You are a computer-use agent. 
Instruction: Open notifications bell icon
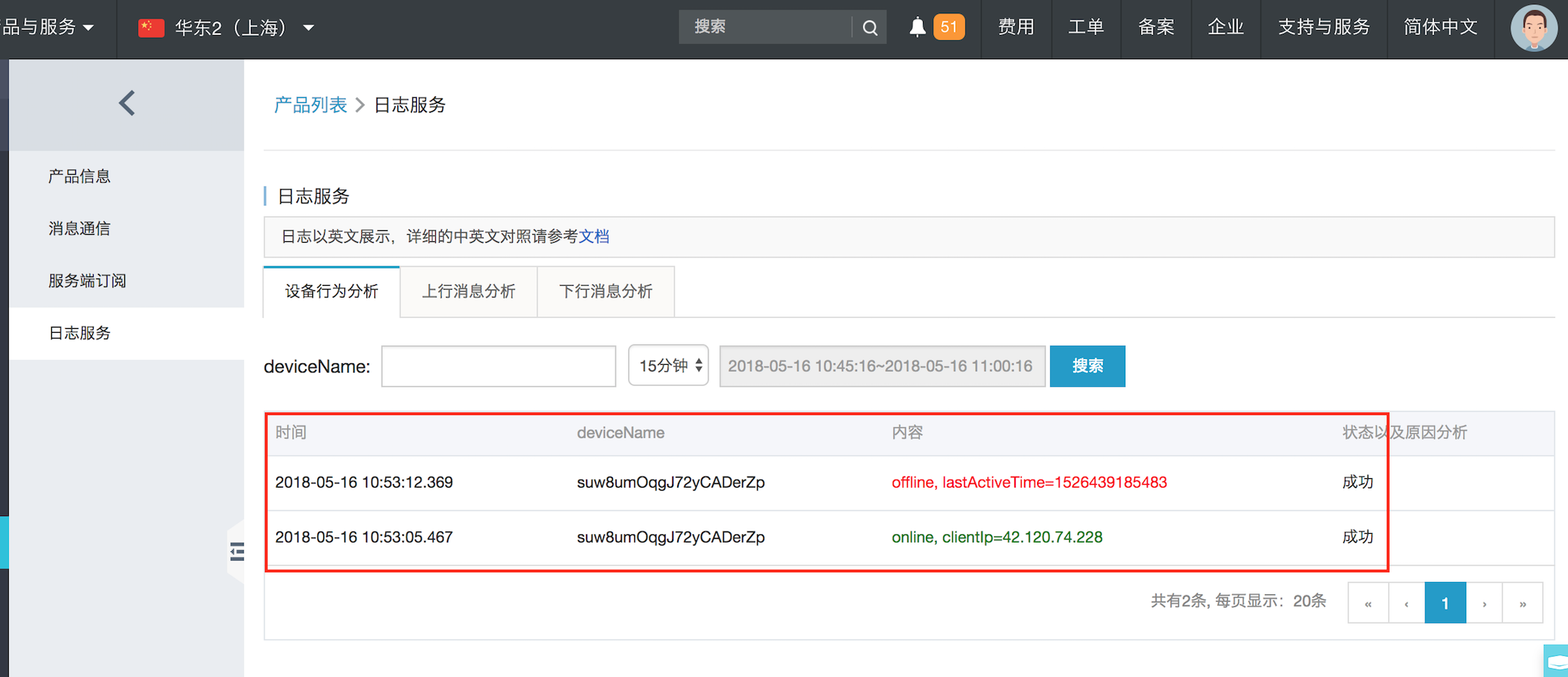(917, 27)
